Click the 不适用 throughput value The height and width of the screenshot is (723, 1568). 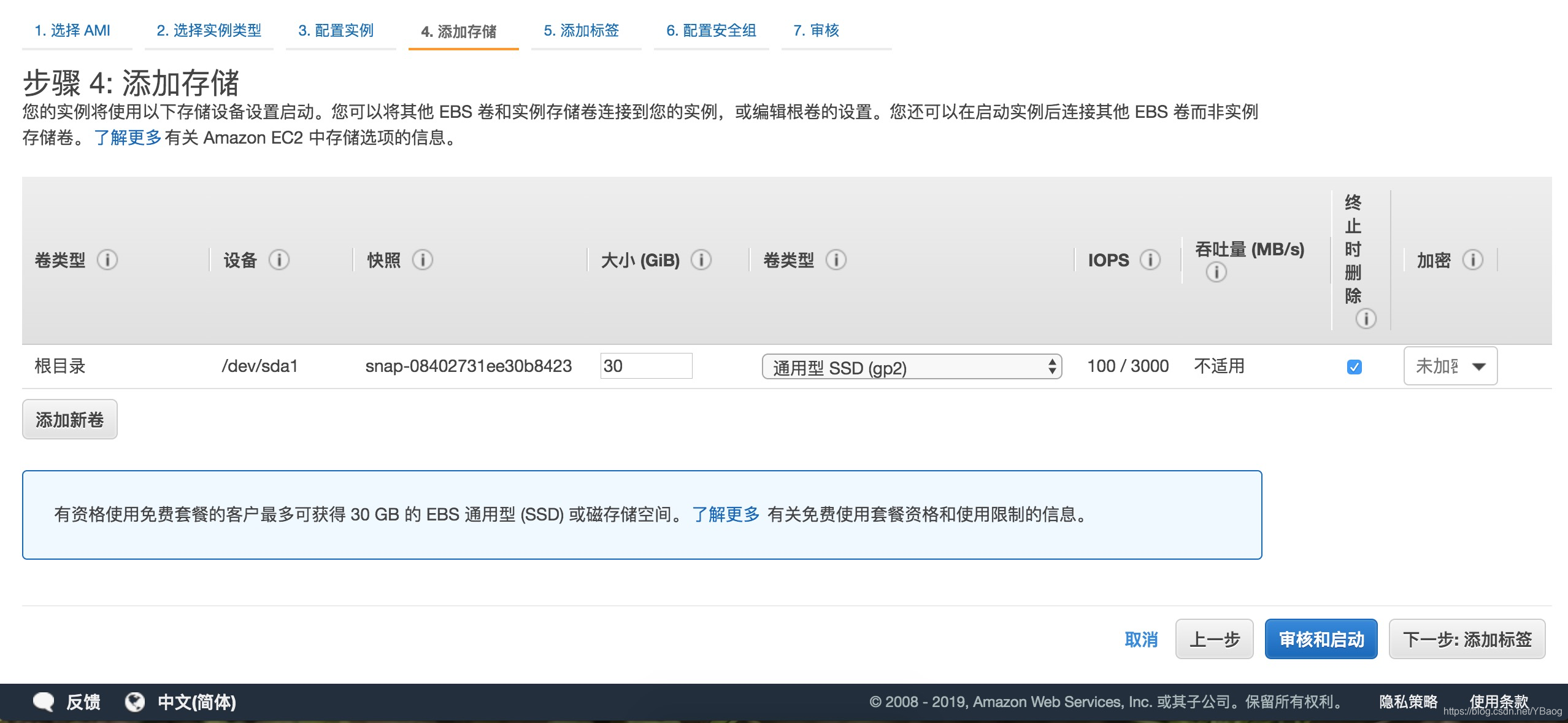point(1219,366)
